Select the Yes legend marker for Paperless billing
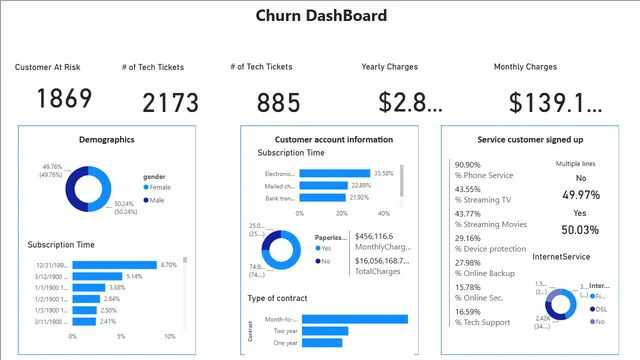 coord(318,248)
